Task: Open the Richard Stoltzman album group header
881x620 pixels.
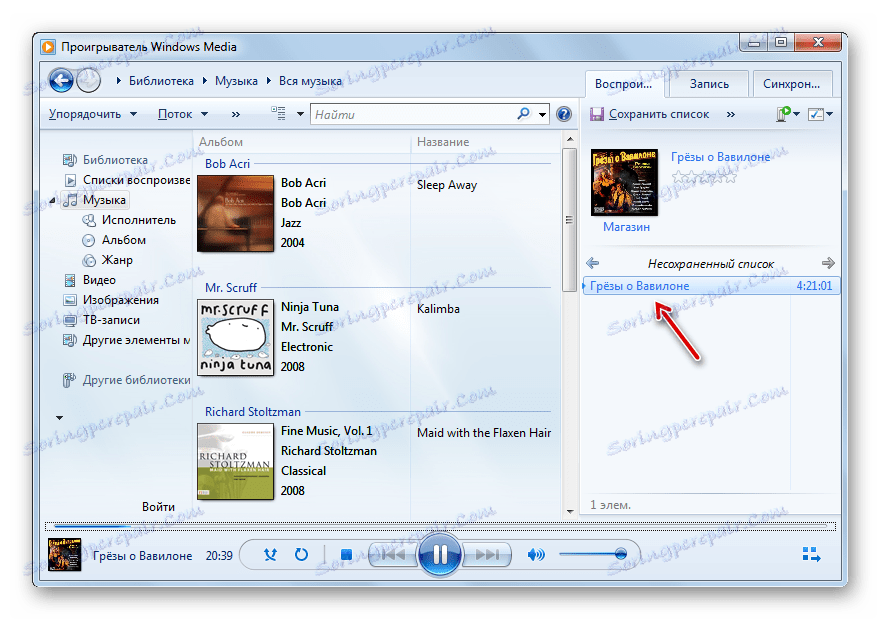Action: 252,412
